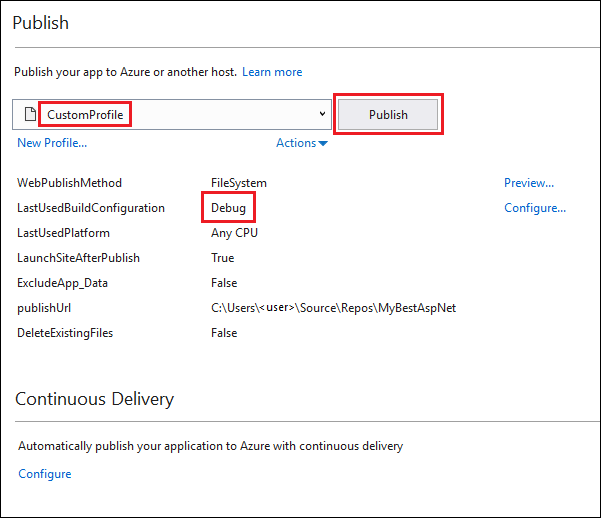601x518 pixels.
Task: Click Configure under Continuous Delivery
Action: point(45,474)
